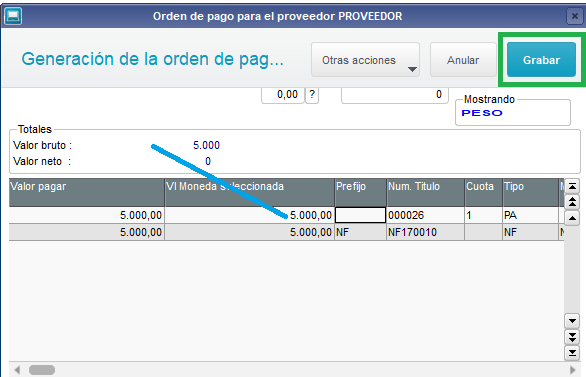
Task: Page up with double up arrow
Action: pos(572,202)
